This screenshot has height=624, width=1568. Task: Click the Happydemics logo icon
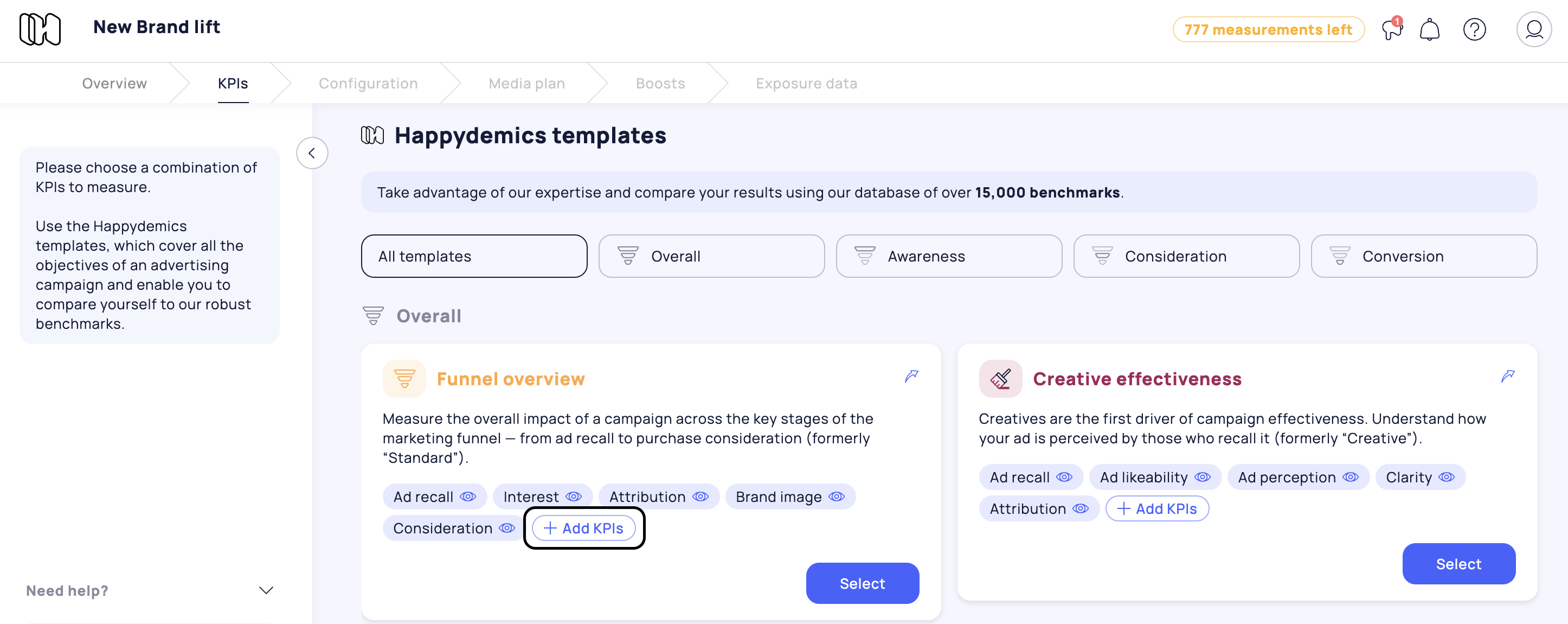[40, 29]
